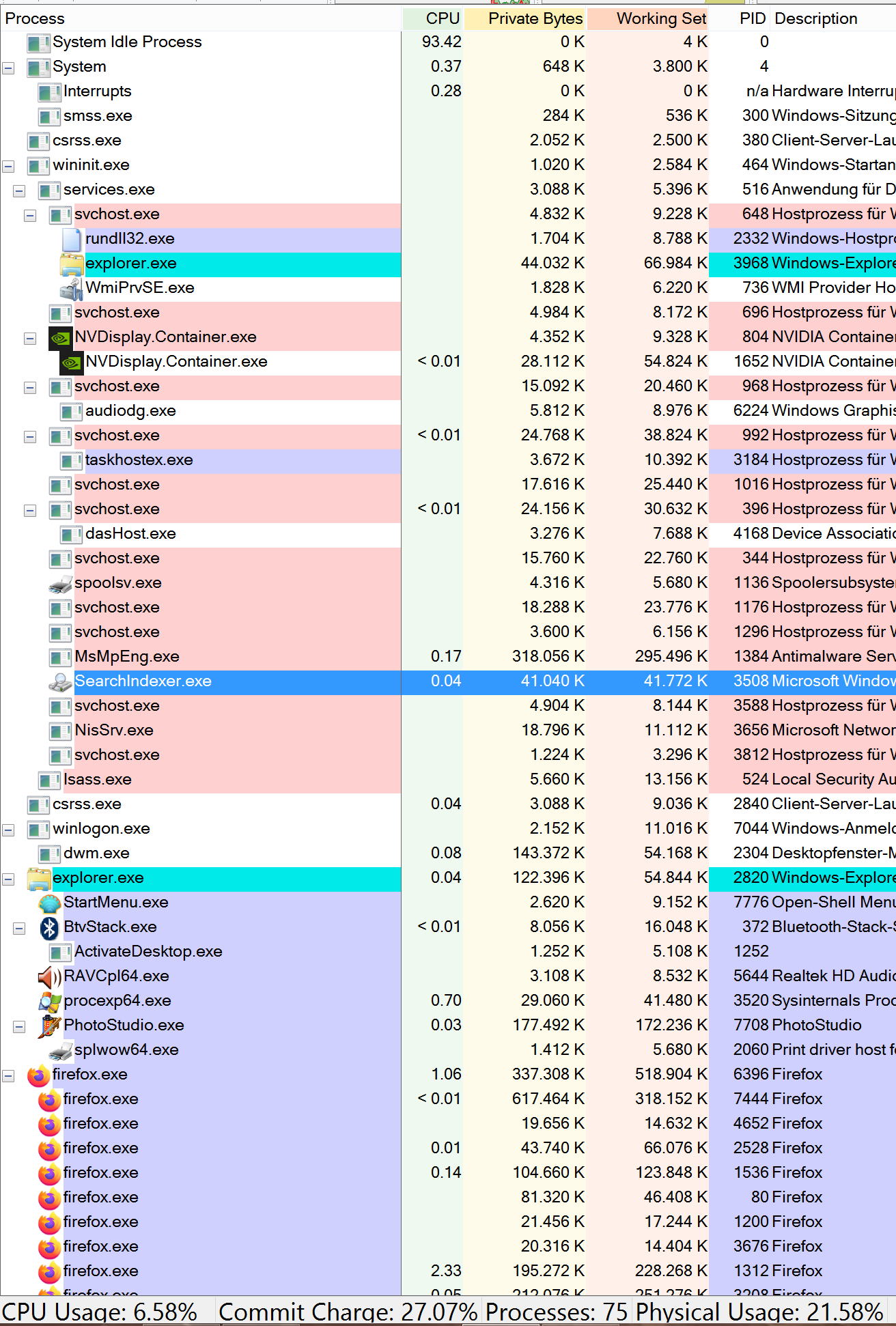Click the firefox.exe icon for PID 7444
896x1326 pixels.
[50, 1099]
